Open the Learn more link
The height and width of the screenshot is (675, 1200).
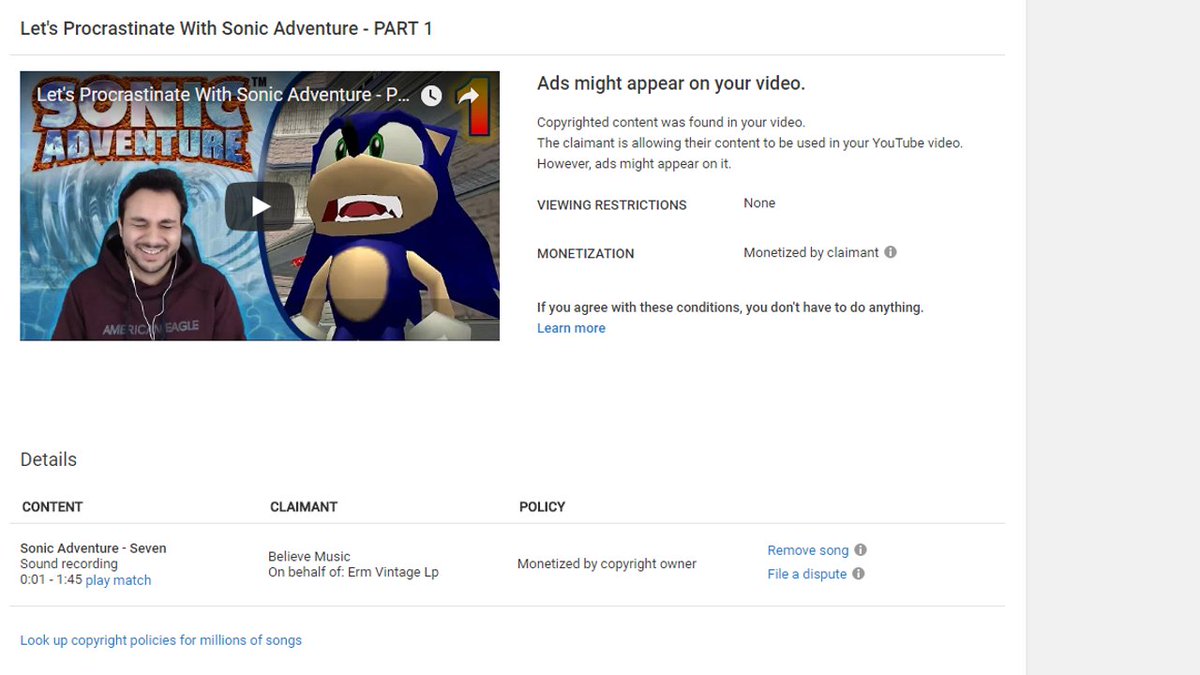571,328
